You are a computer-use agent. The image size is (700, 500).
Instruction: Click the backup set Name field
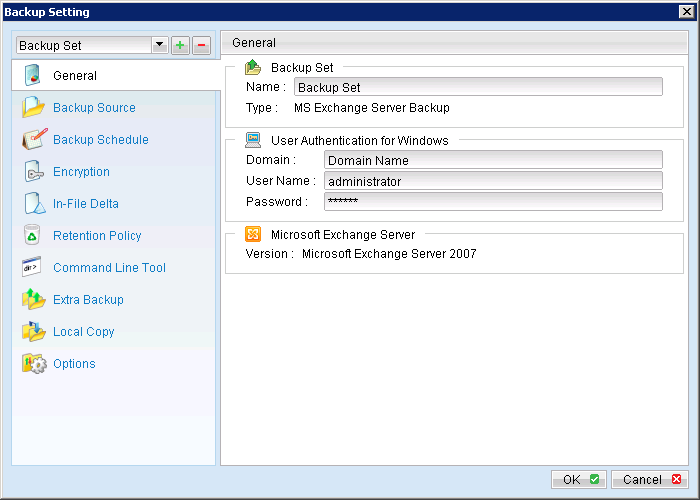point(478,87)
